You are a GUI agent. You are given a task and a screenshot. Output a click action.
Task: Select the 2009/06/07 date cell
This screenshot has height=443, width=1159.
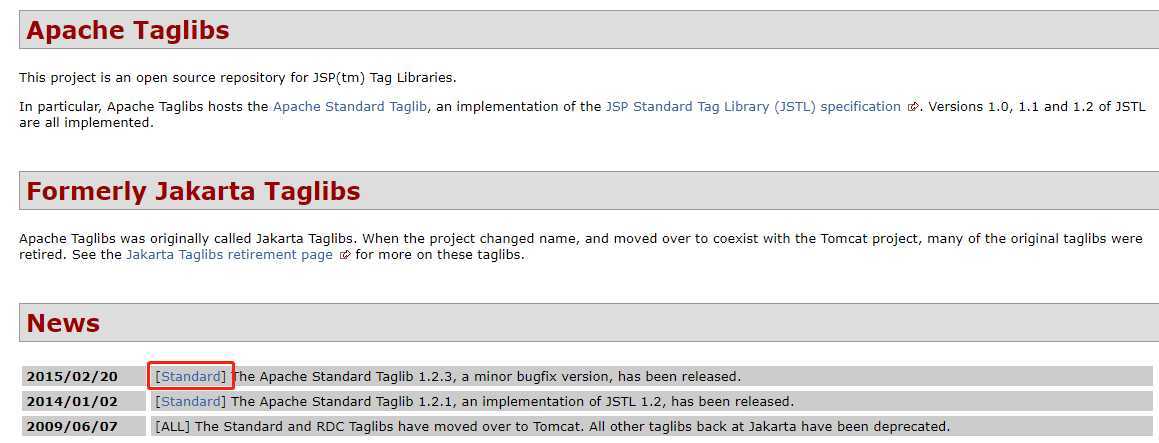click(72, 427)
